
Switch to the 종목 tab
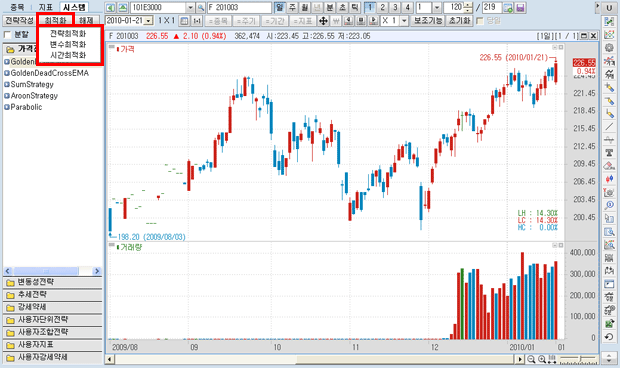17,7
